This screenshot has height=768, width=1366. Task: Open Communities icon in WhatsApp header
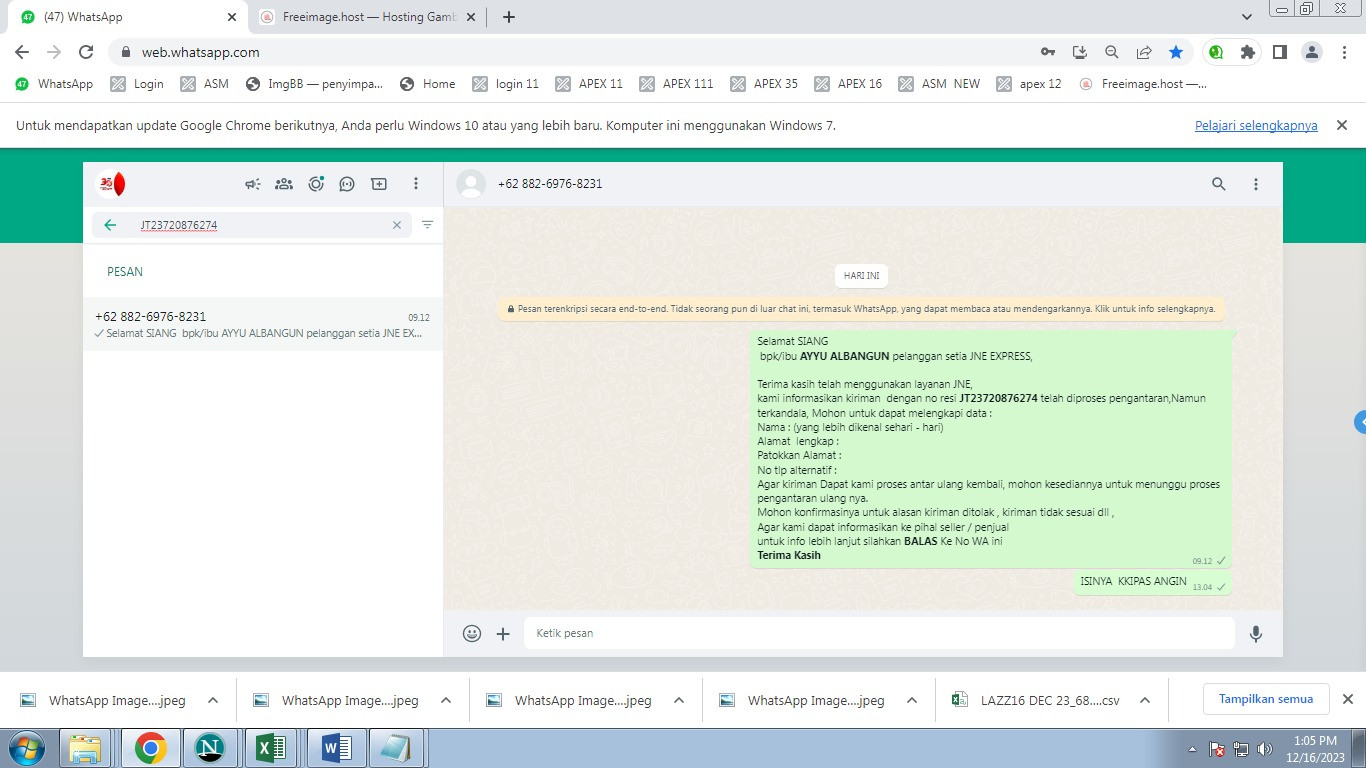[x=284, y=184]
